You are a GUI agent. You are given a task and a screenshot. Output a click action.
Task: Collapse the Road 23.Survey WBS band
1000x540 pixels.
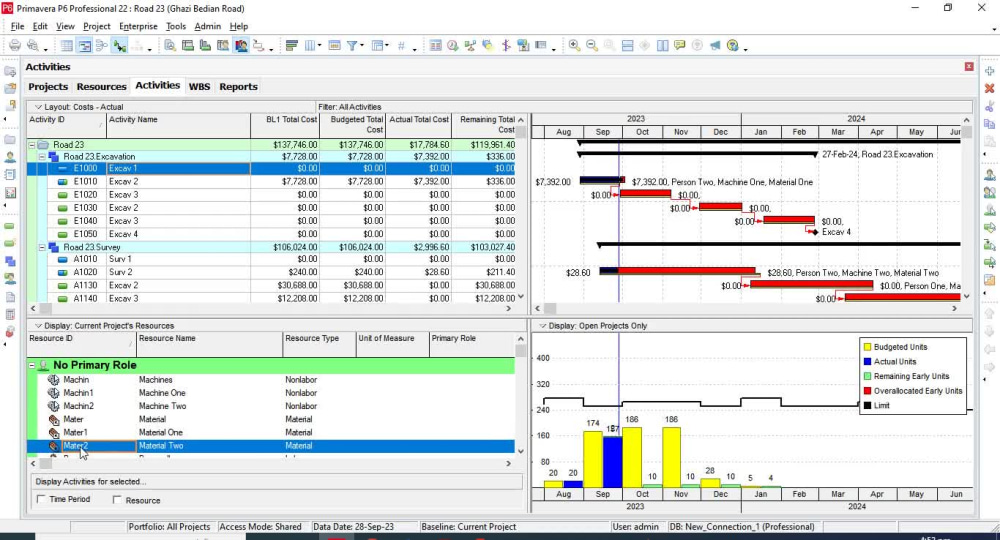point(42,247)
